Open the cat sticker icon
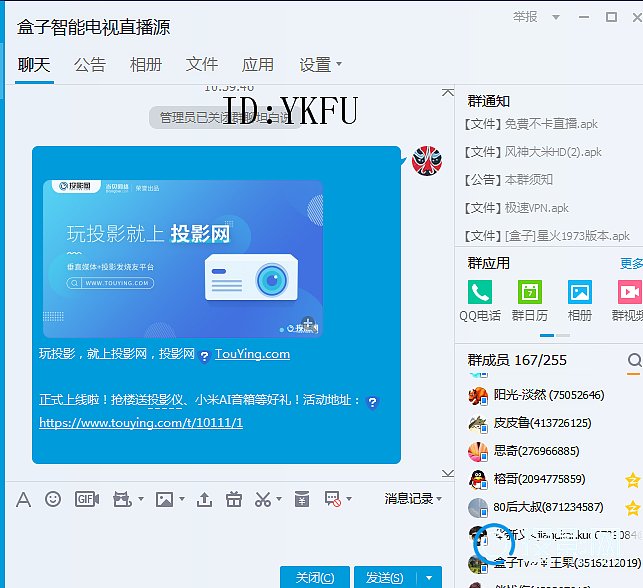 tap(122, 499)
